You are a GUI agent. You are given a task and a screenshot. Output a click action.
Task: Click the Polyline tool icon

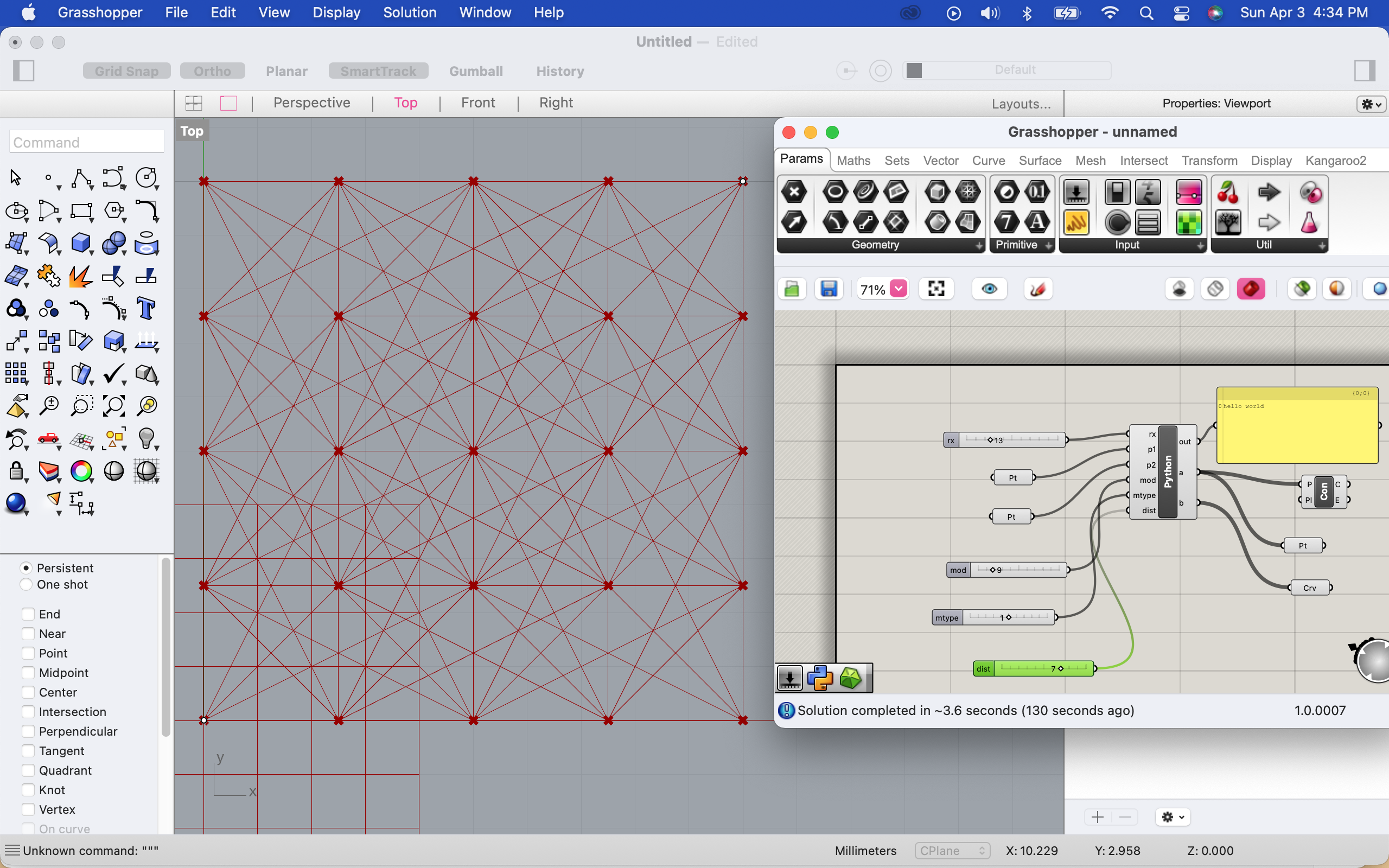(x=81, y=178)
